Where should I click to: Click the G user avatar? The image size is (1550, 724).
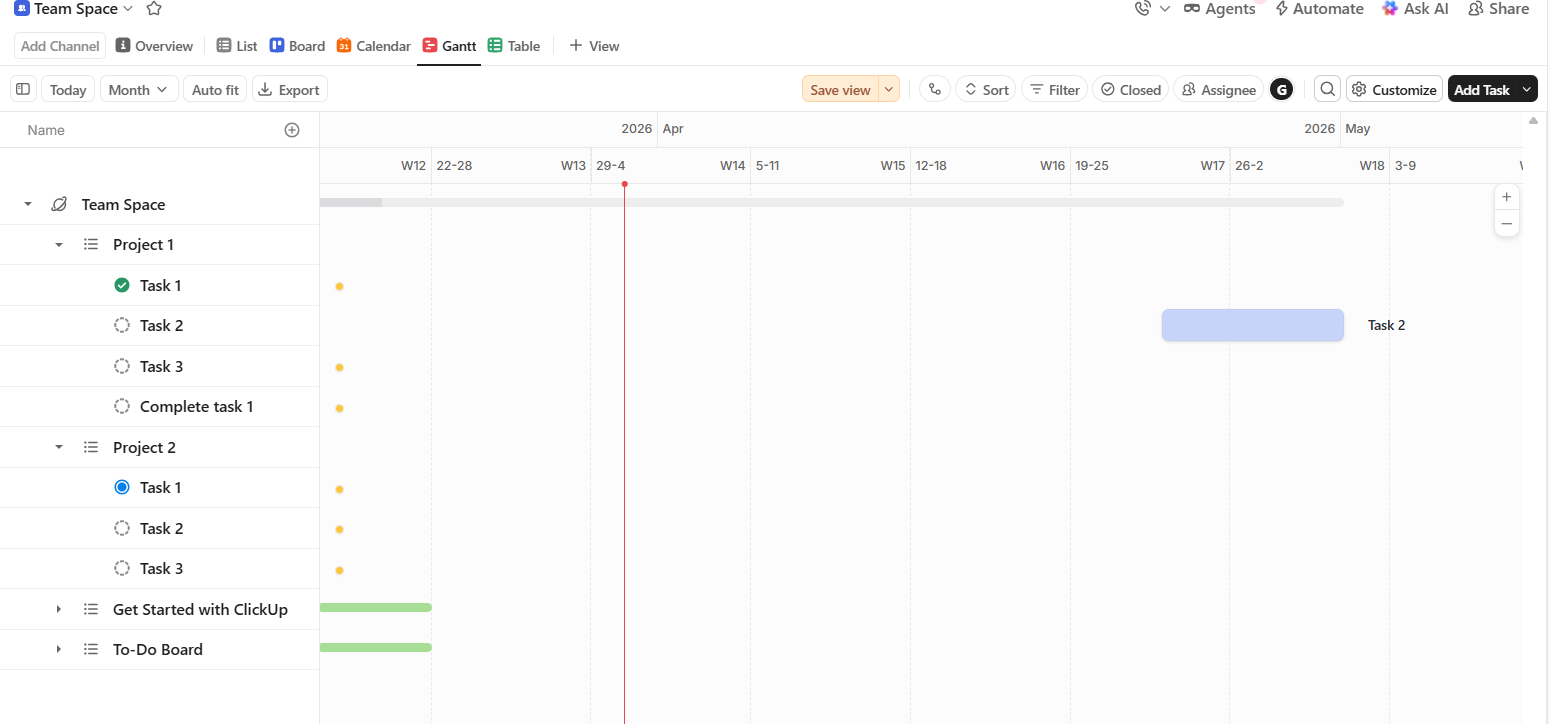click(1281, 89)
